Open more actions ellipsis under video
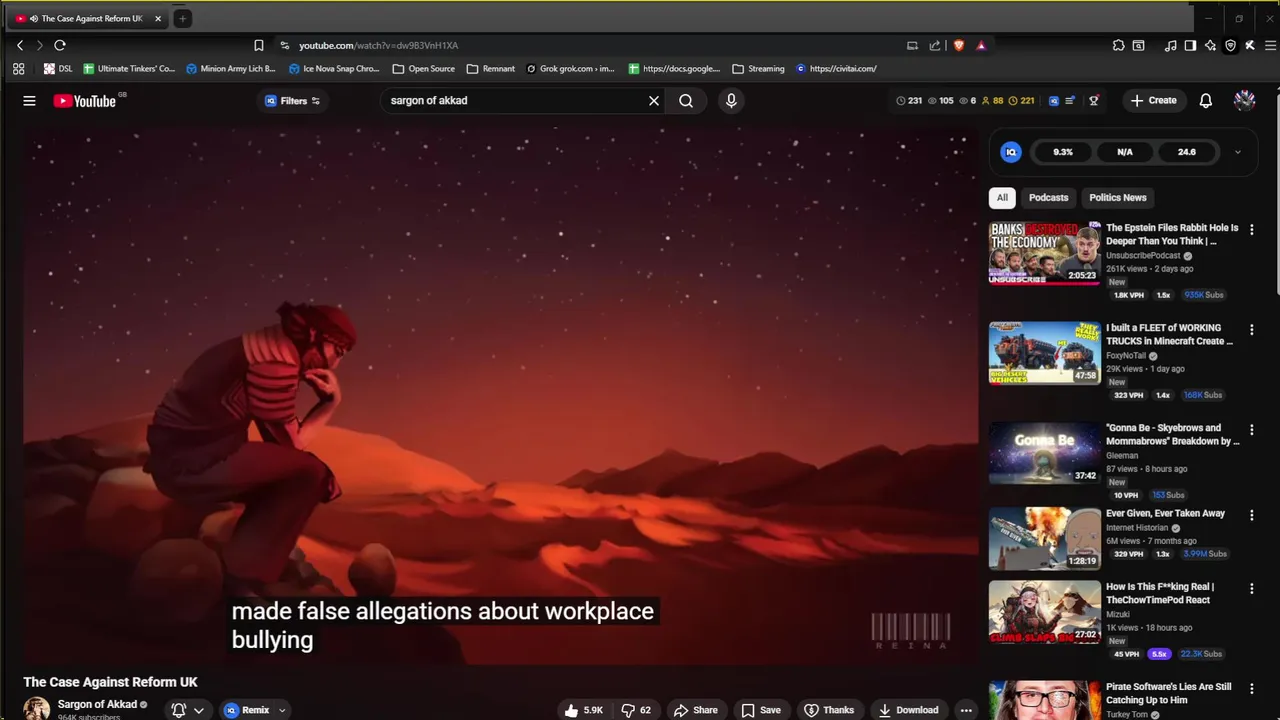 (966, 710)
